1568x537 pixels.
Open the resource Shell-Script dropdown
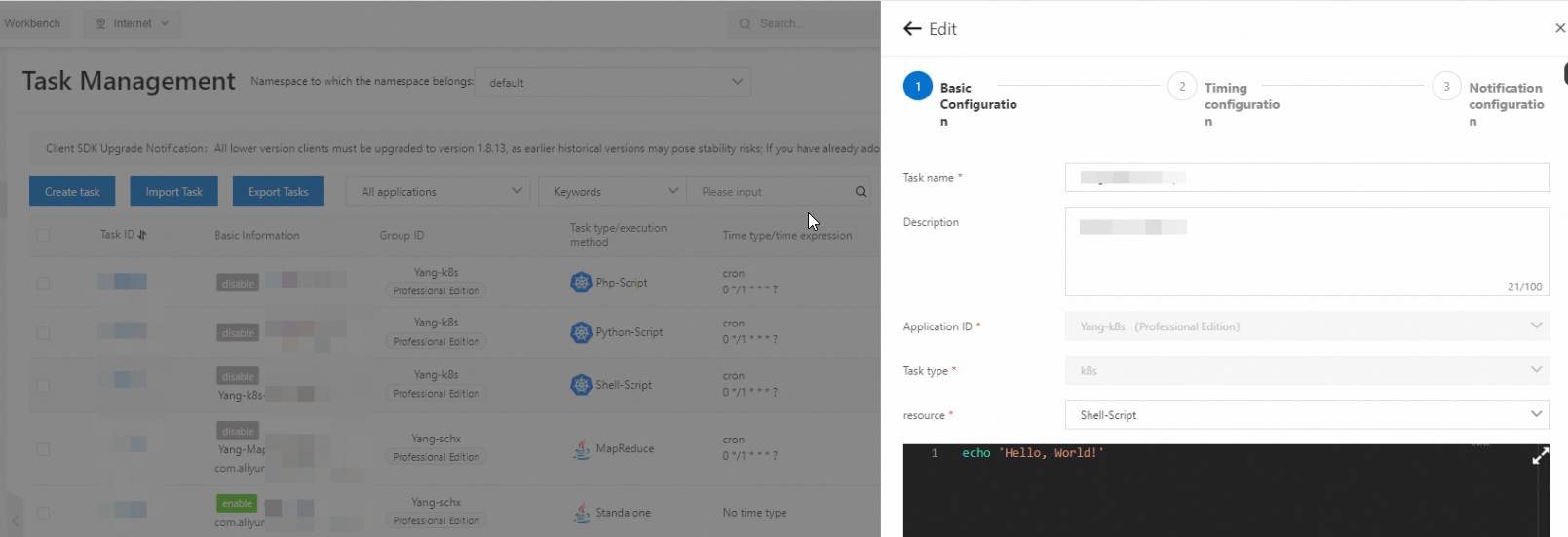[1307, 415]
